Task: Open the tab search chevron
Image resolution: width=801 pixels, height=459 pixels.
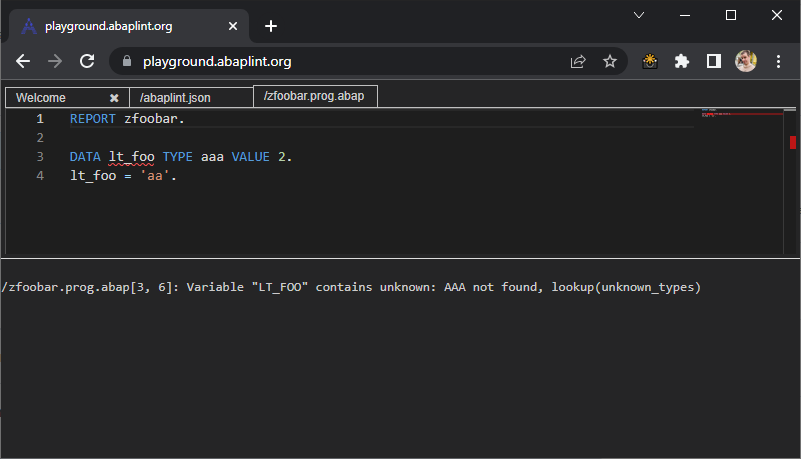Action: tap(639, 15)
